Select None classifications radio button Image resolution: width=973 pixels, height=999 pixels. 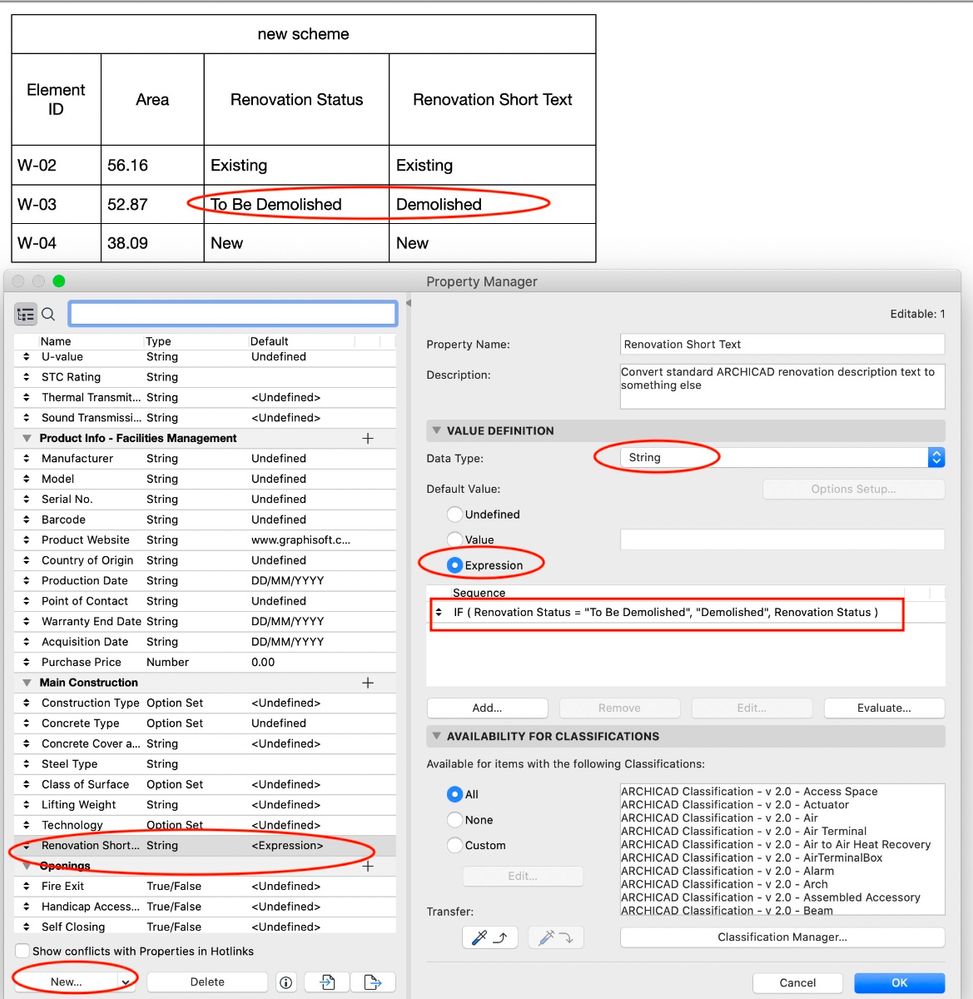pos(454,820)
